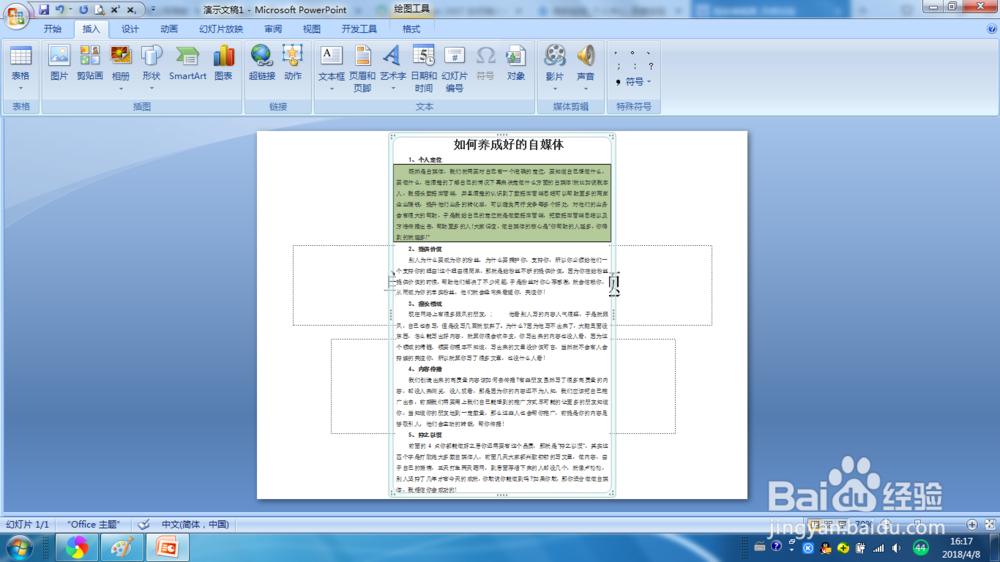Click the 文本框 text box icon
Viewport: 1000px width, 562px height.
331,56
